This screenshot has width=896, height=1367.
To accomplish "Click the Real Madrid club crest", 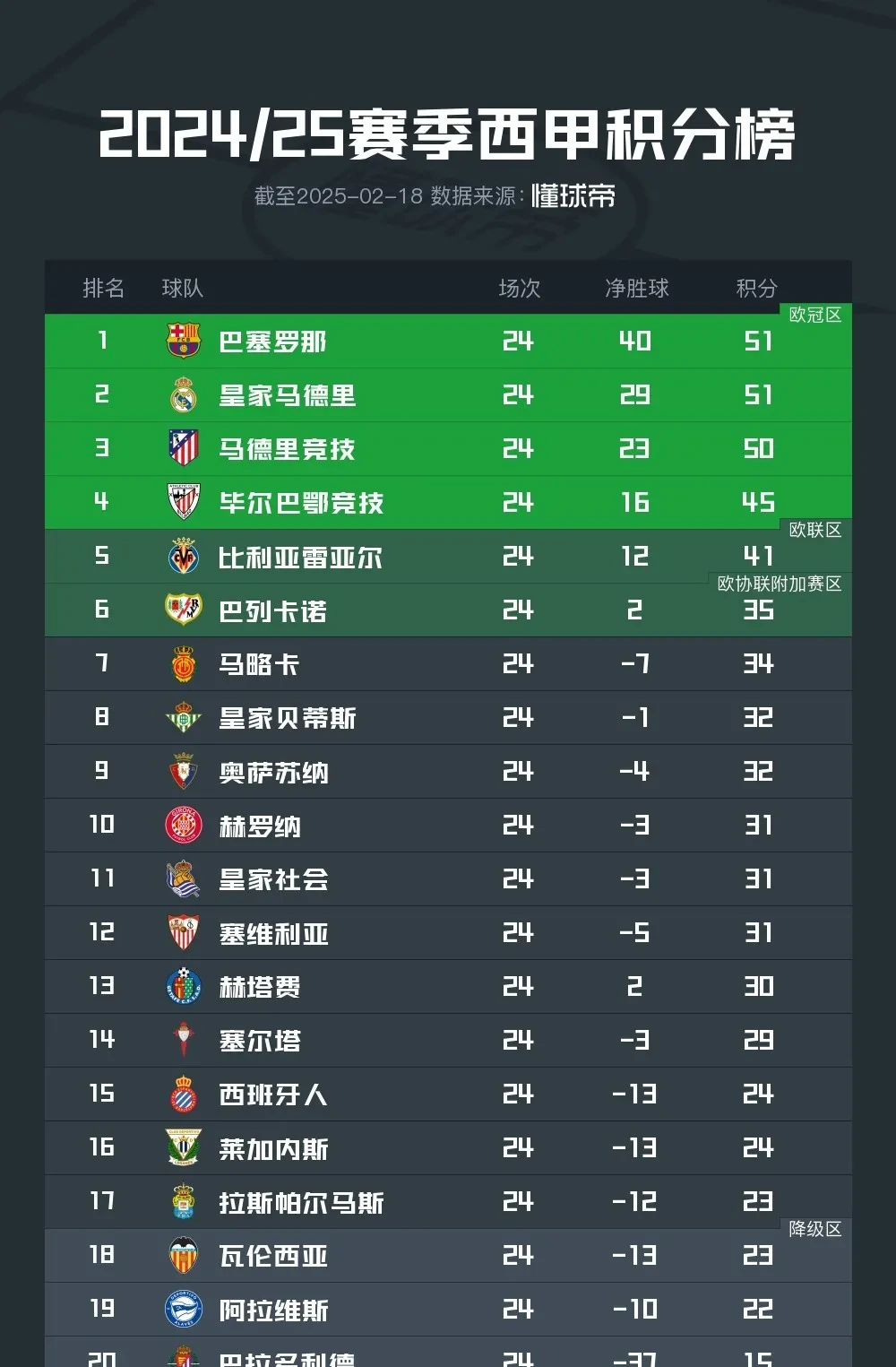I will click(x=184, y=394).
